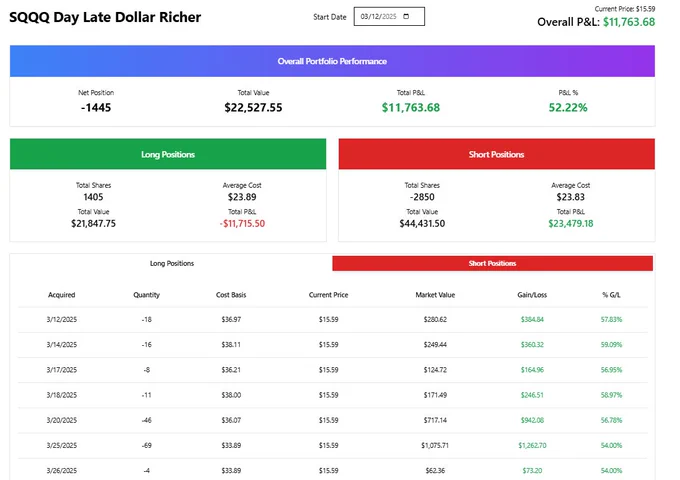The width and height of the screenshot is (680, 480).
Task: Sort by the Acquired column header
Action: tap(62, 295)
